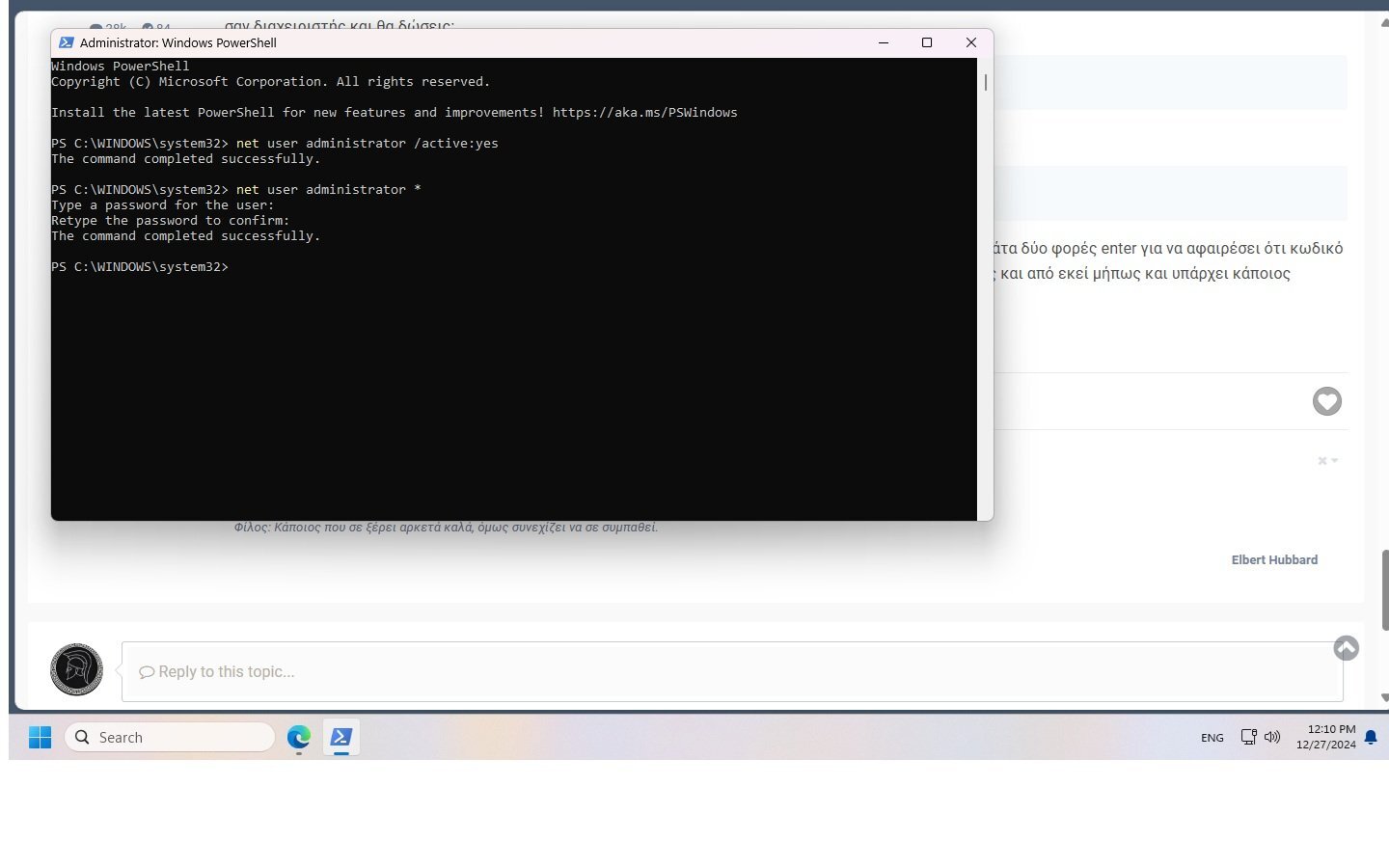Click the last empty PS C:\WINDOWS\system32> prompt
The image size is (1389, 868).
coord(140,267)
